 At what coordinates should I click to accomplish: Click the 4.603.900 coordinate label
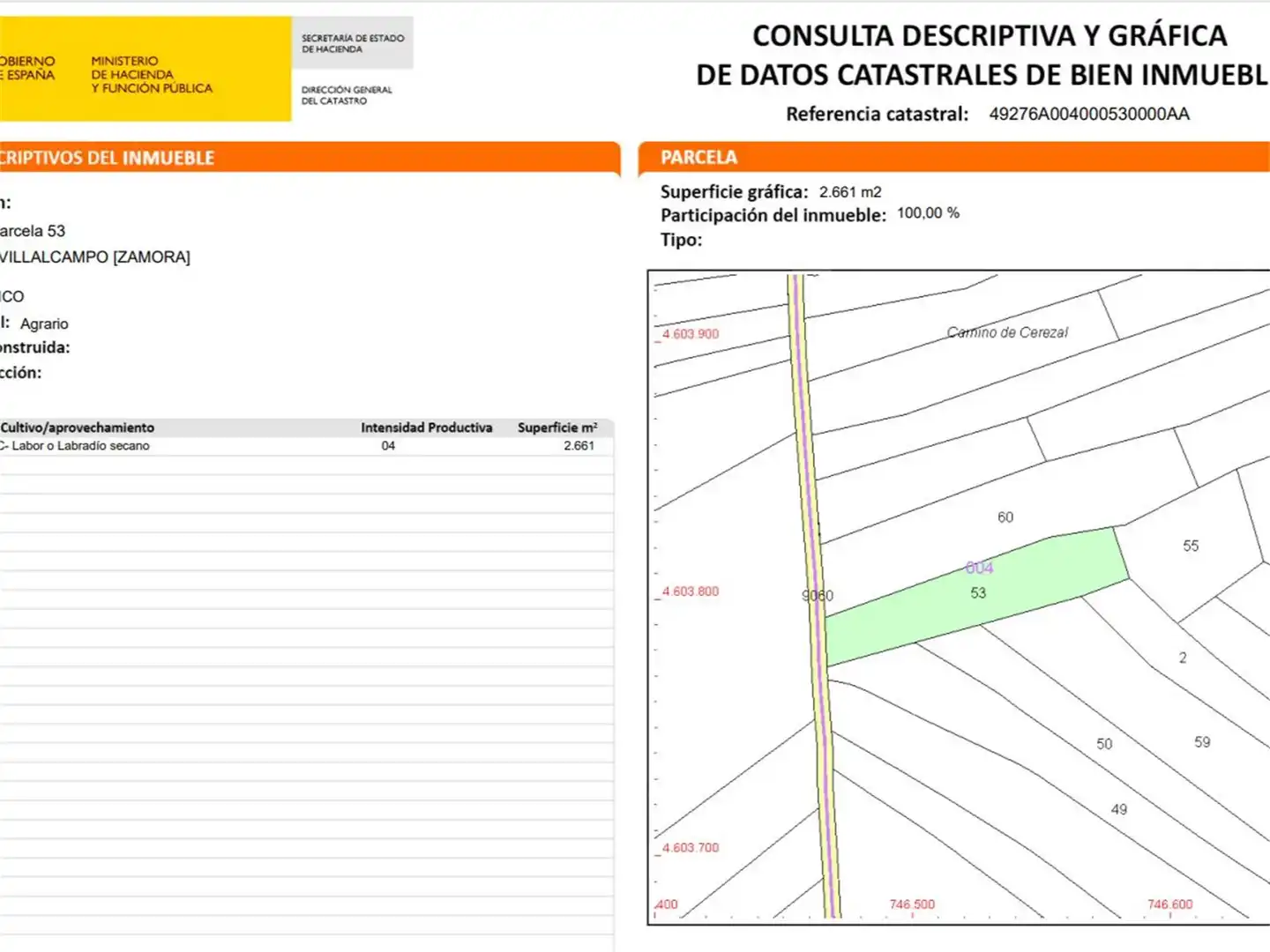[691, 334]
